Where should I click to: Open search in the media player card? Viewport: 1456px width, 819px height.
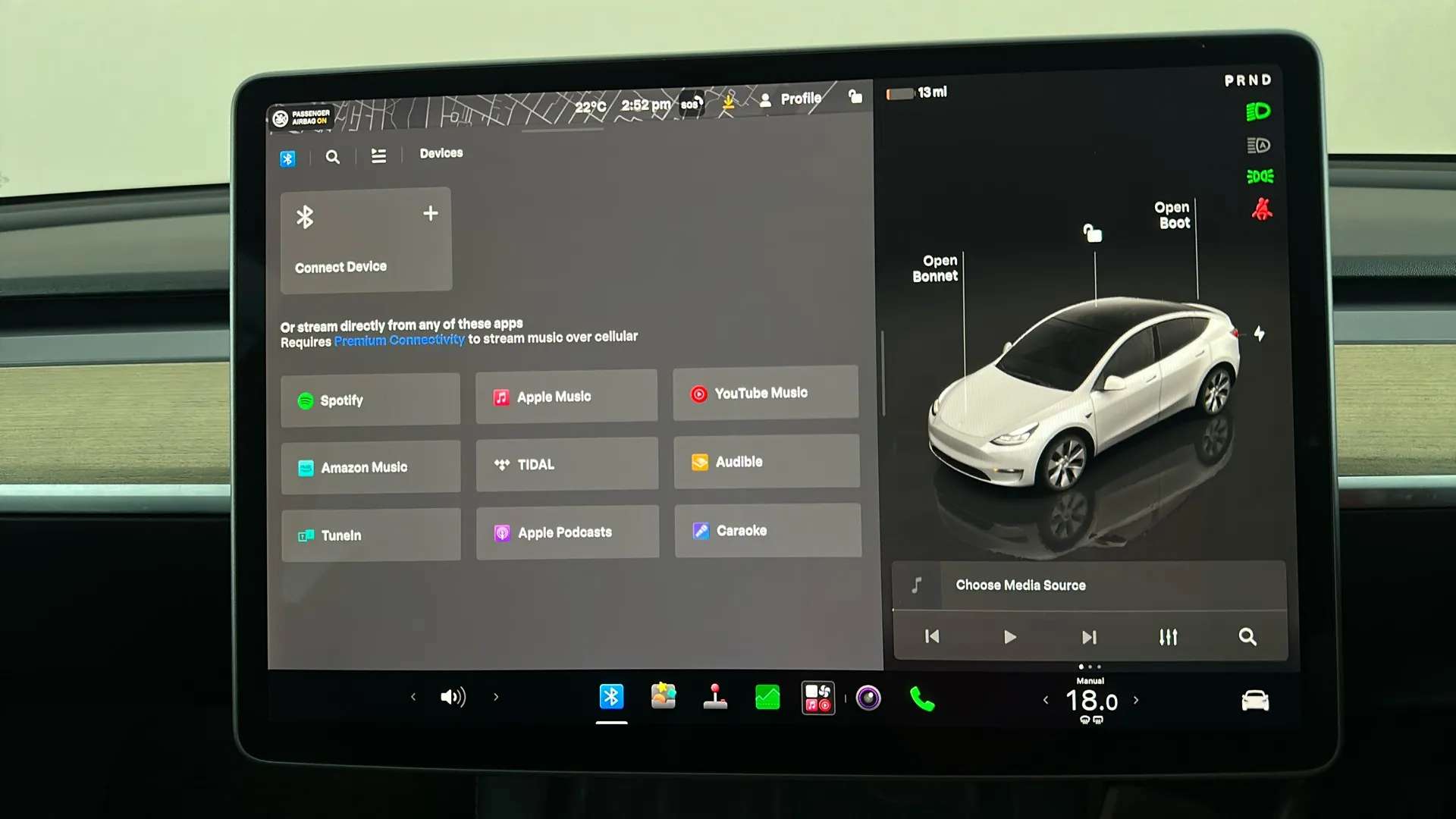[x=1247, y=637]
